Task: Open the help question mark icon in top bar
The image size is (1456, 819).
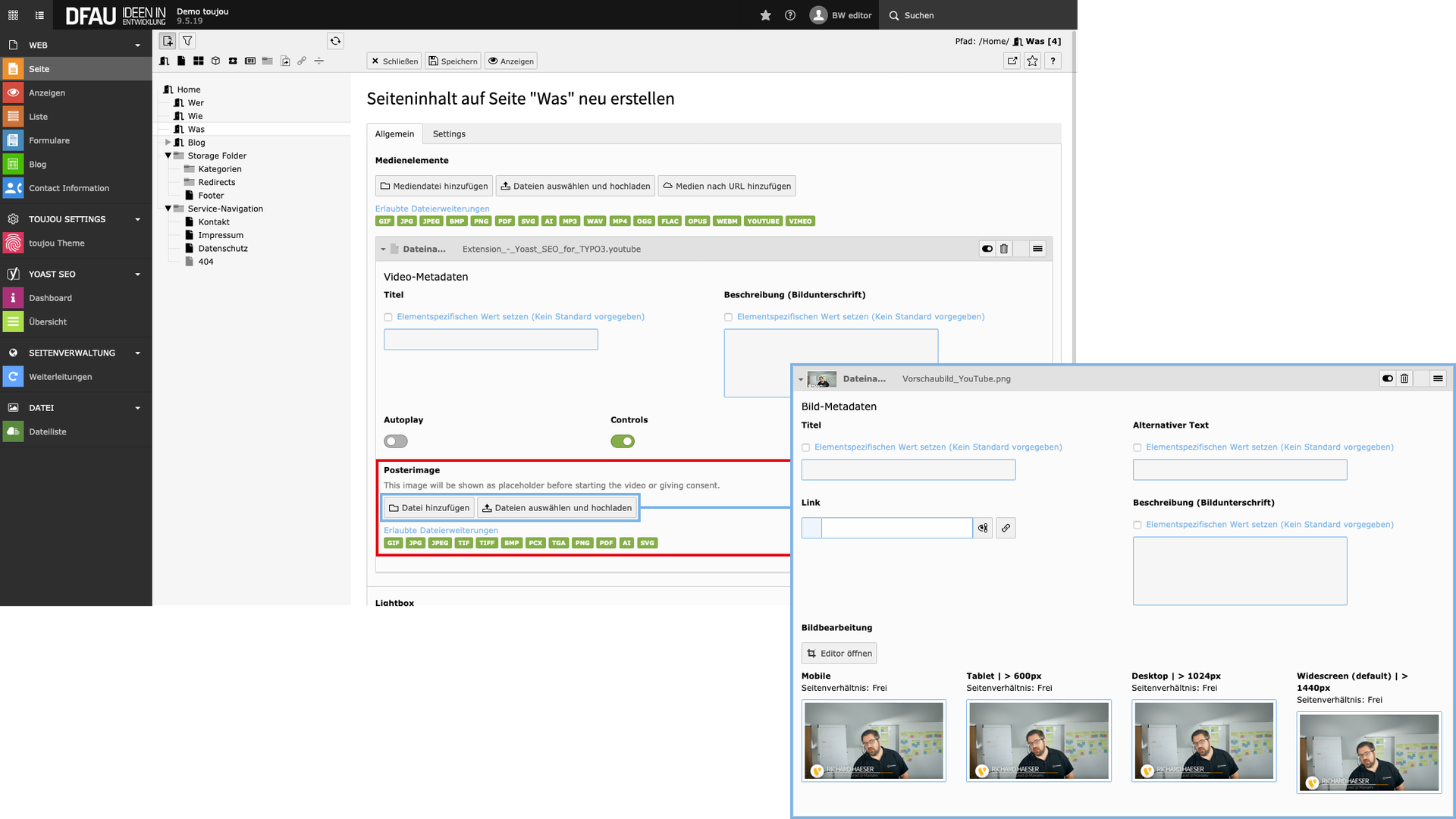Action: coord(789,15)
